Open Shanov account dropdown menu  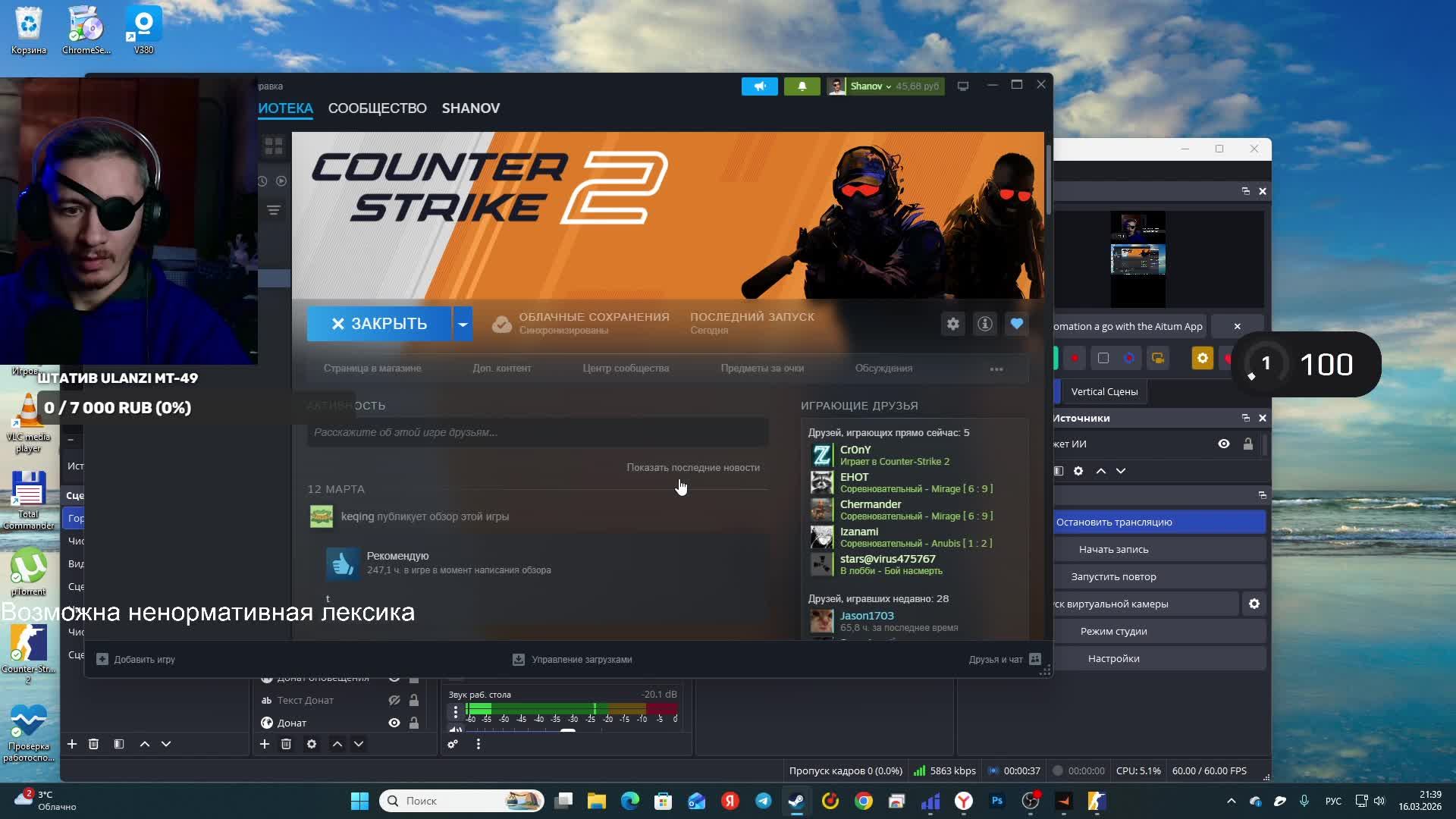[x=871, y=86]
